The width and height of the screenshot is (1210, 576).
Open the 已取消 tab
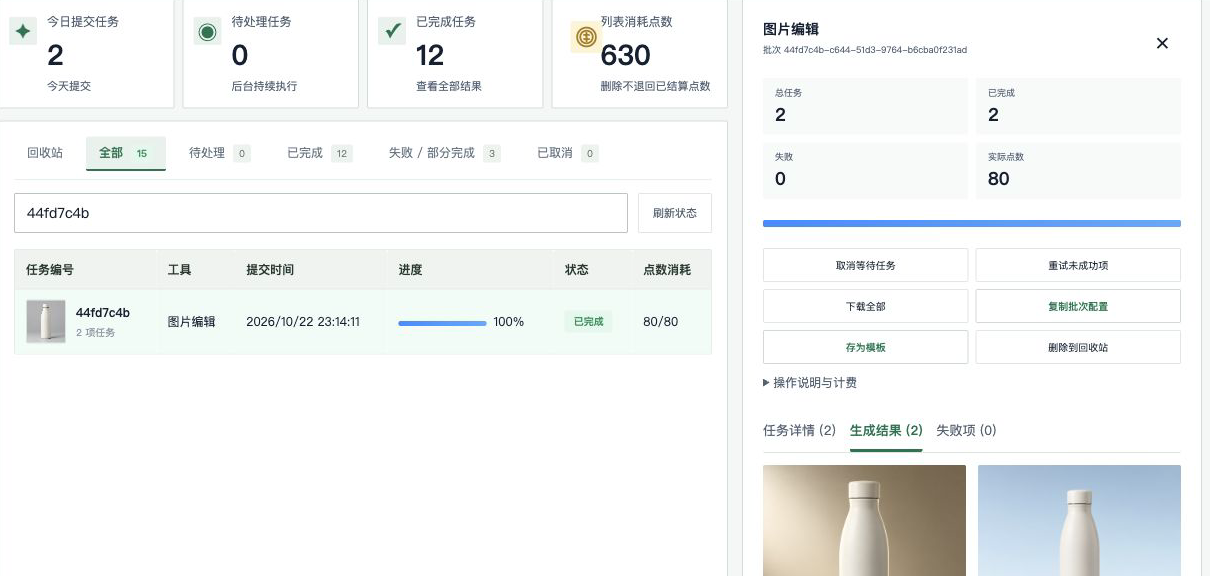[567, 153]
